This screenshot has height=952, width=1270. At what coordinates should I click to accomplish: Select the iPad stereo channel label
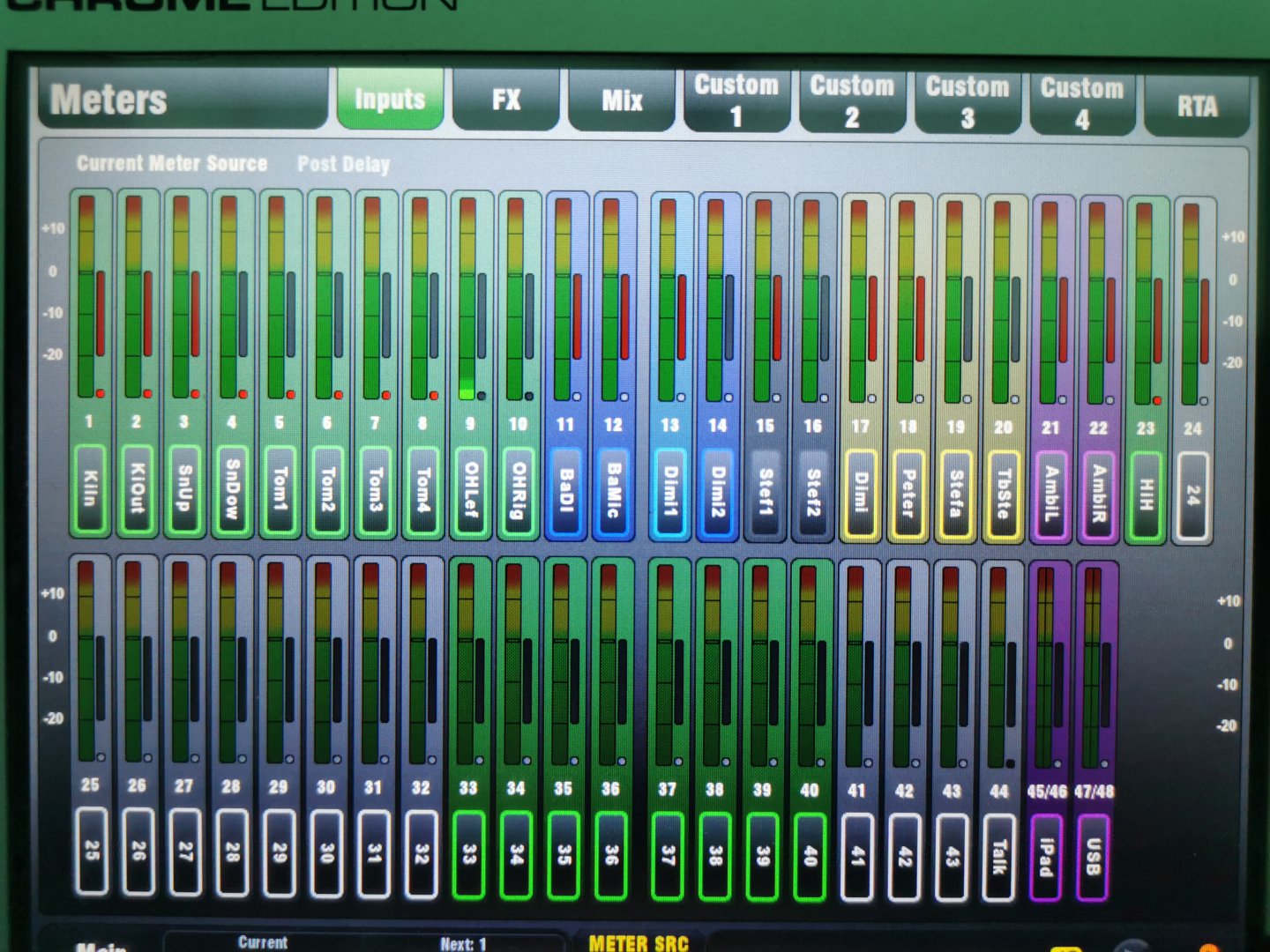(1046, 857)
